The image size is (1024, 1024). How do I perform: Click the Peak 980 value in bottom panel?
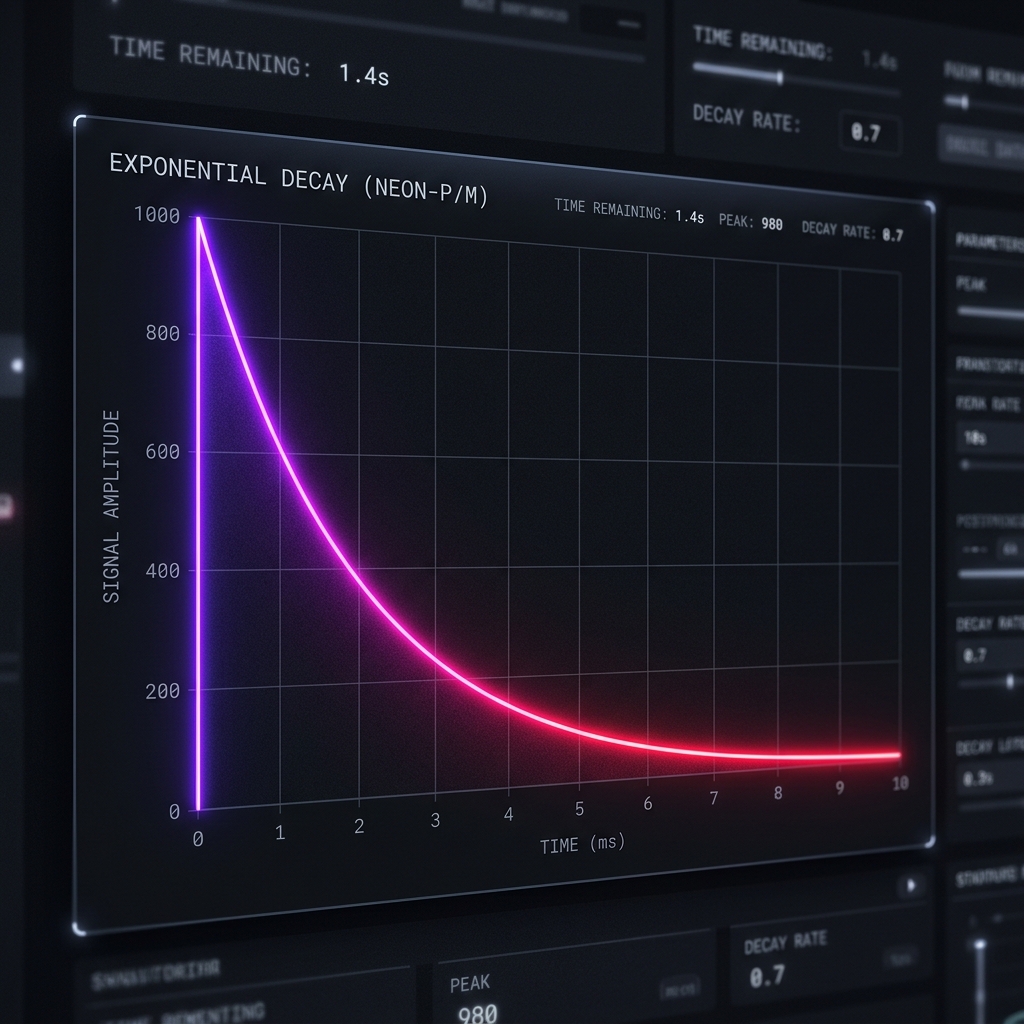tap(477, 1014)
